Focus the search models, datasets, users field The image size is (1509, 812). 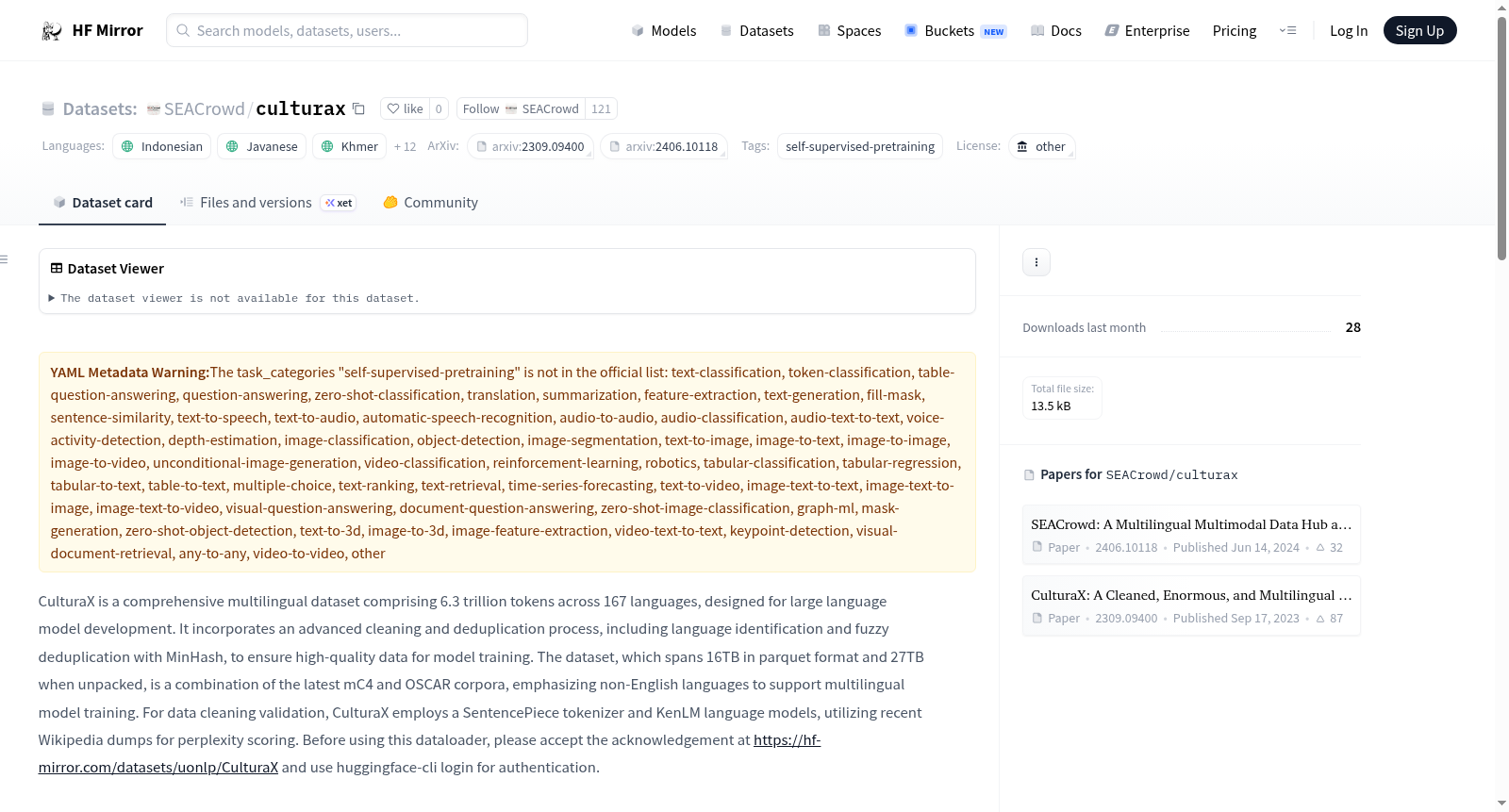click(347, 30)
